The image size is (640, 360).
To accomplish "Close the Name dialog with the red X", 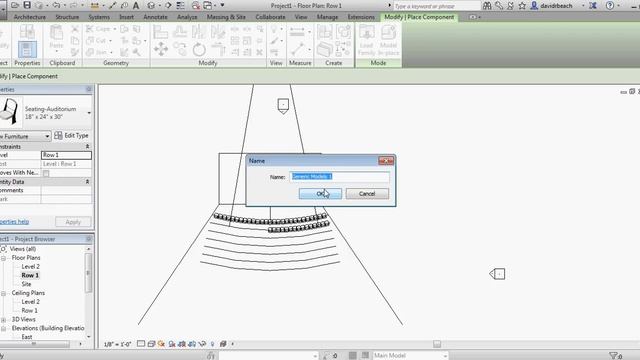I will 386,161.
